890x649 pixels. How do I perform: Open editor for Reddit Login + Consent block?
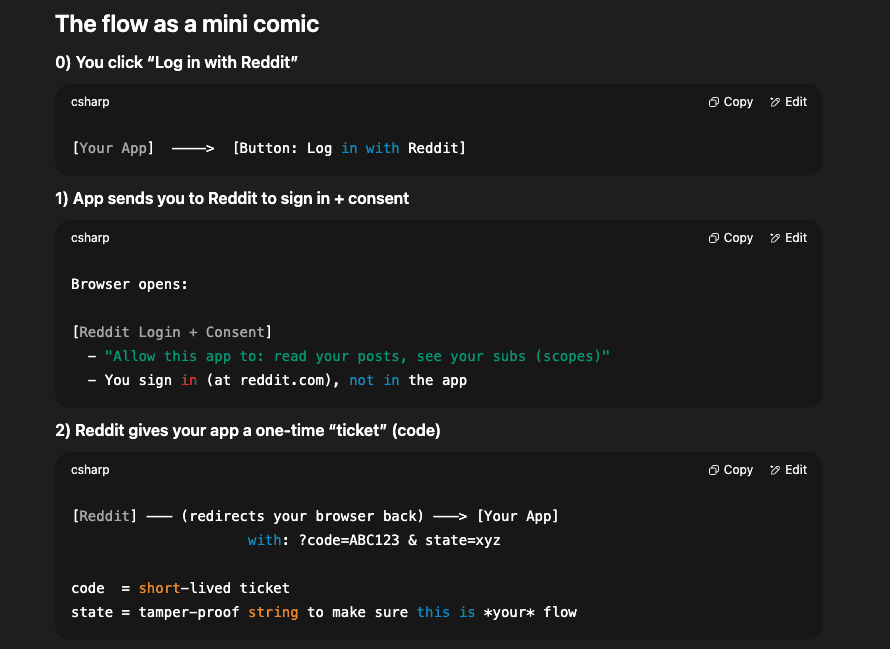[788, 238]
